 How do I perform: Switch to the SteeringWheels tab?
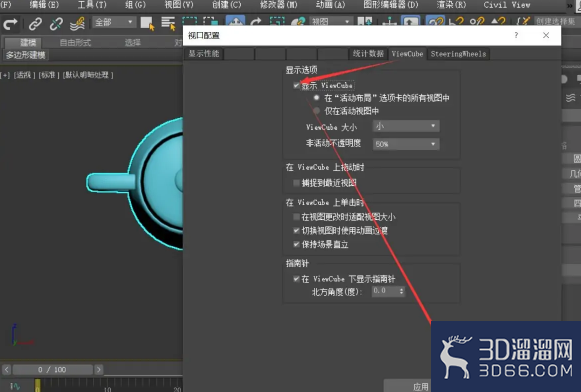coord(458,54)
